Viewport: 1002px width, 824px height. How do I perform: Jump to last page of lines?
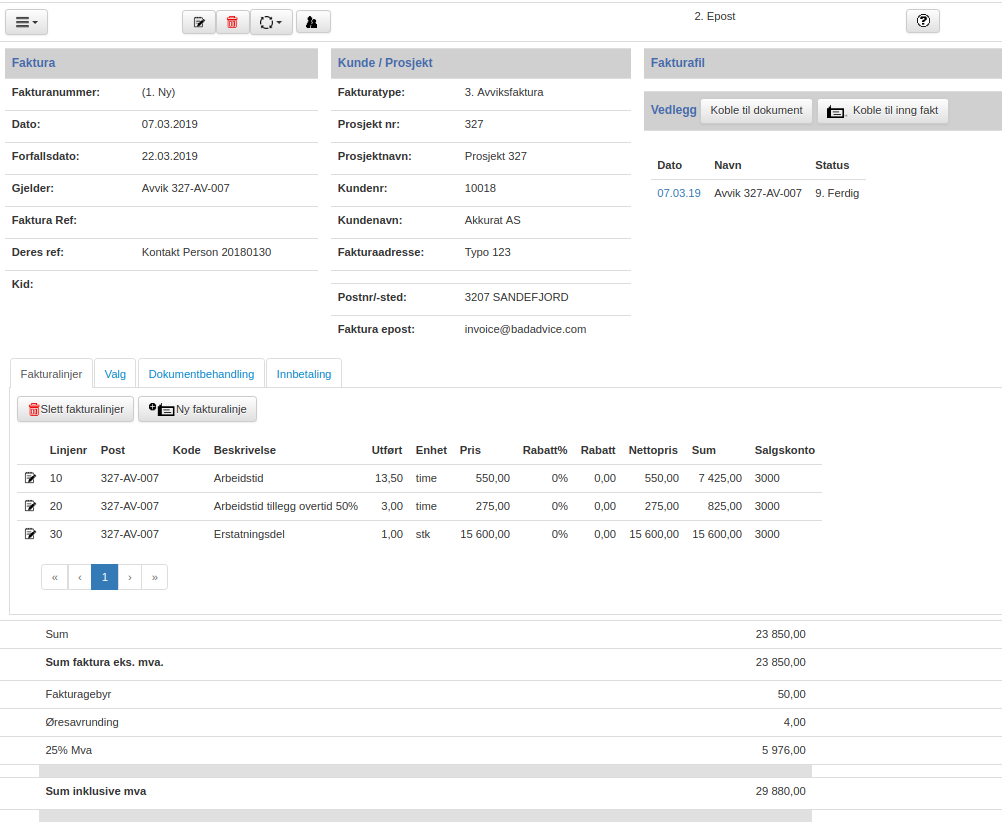coord(155,577)
